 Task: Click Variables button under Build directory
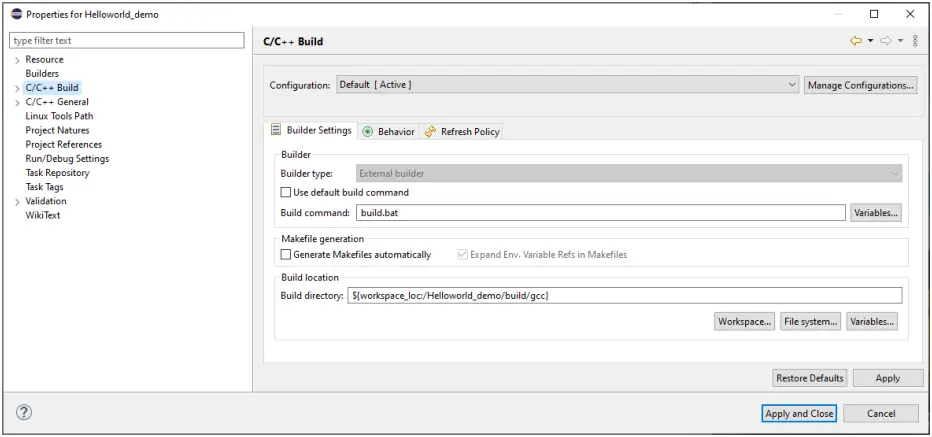(872, 322)
